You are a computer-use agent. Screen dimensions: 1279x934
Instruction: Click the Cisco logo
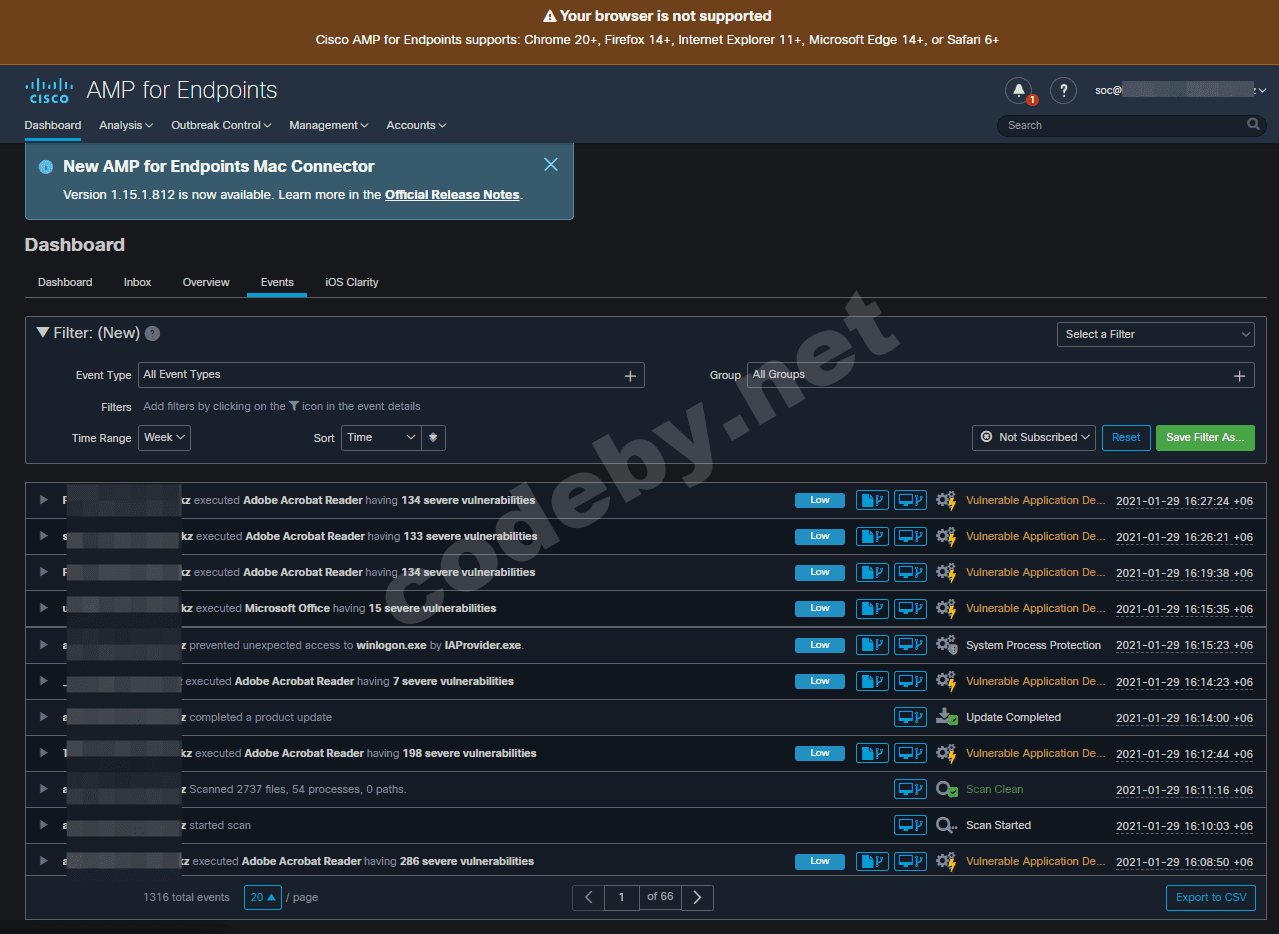(49, 91)
